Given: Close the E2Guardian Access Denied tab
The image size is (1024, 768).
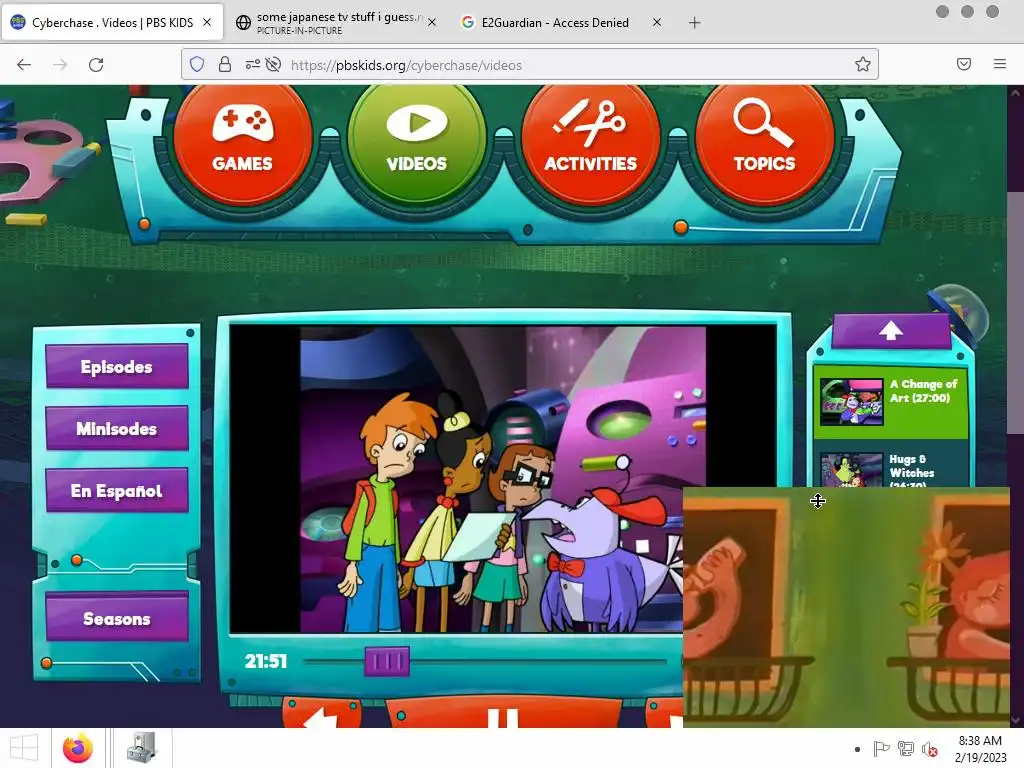Looking at the screenshot, I should coord(656,22).
